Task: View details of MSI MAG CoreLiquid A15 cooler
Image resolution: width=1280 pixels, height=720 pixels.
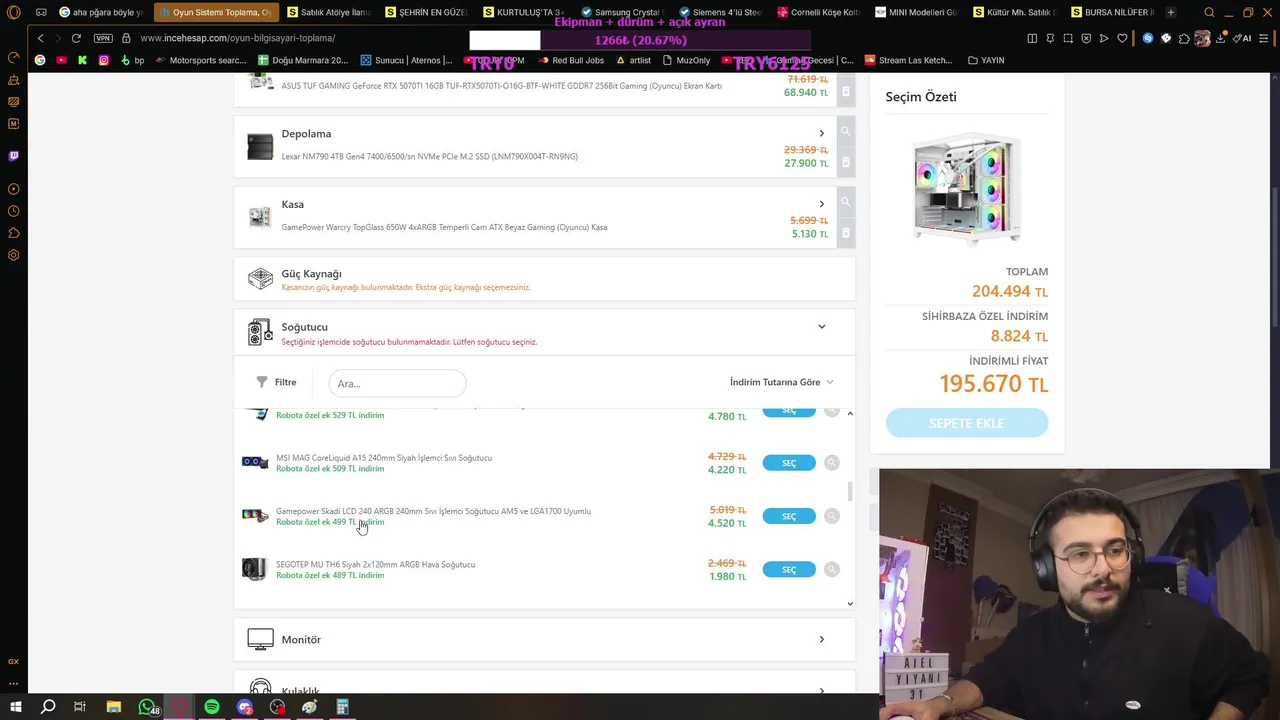Action: pos(832,463)
